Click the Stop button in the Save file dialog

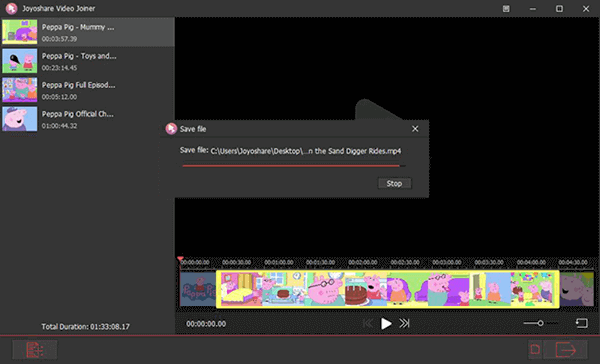coord(395,183)
